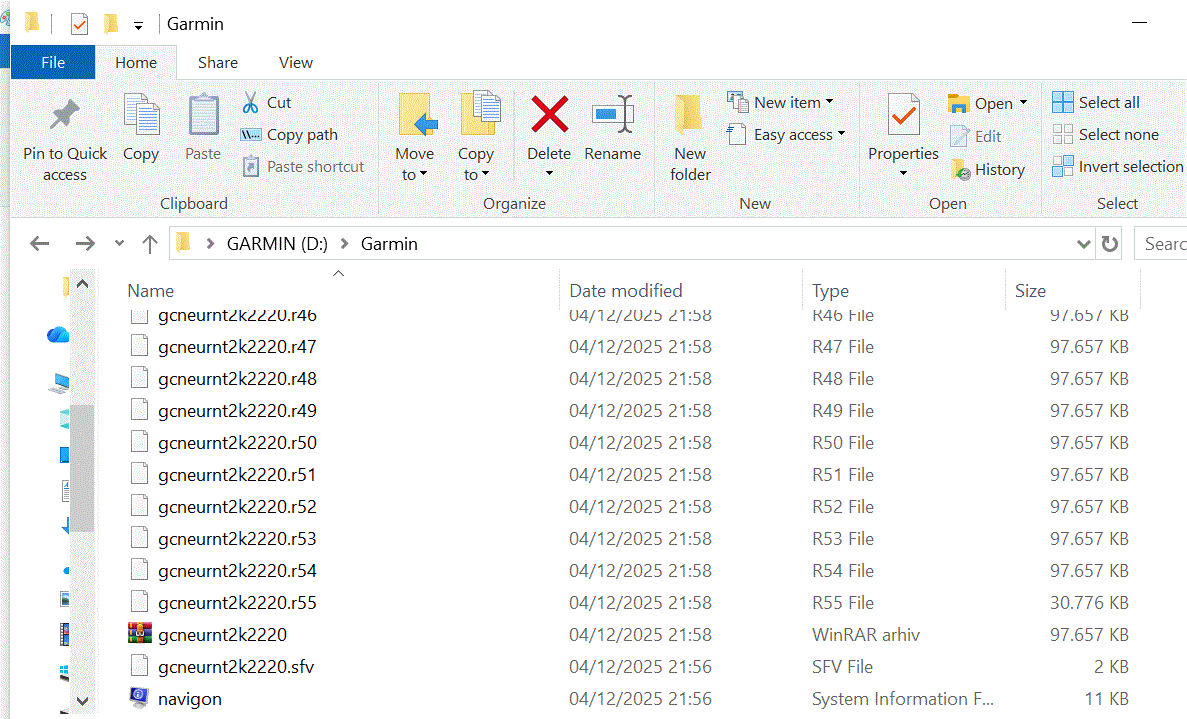Click the Rename icon in the ribbon
The width and height of the screenshot is (1187, 719).
pos(612,115)
